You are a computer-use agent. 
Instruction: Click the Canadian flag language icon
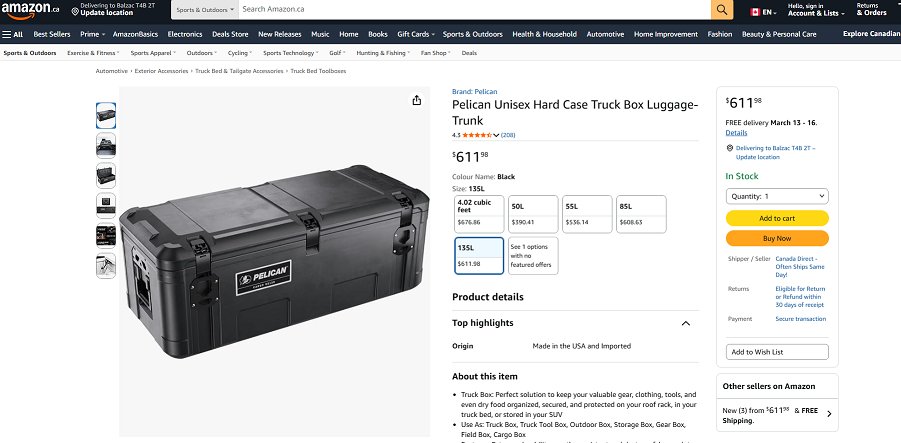click(x=755, y=12)
